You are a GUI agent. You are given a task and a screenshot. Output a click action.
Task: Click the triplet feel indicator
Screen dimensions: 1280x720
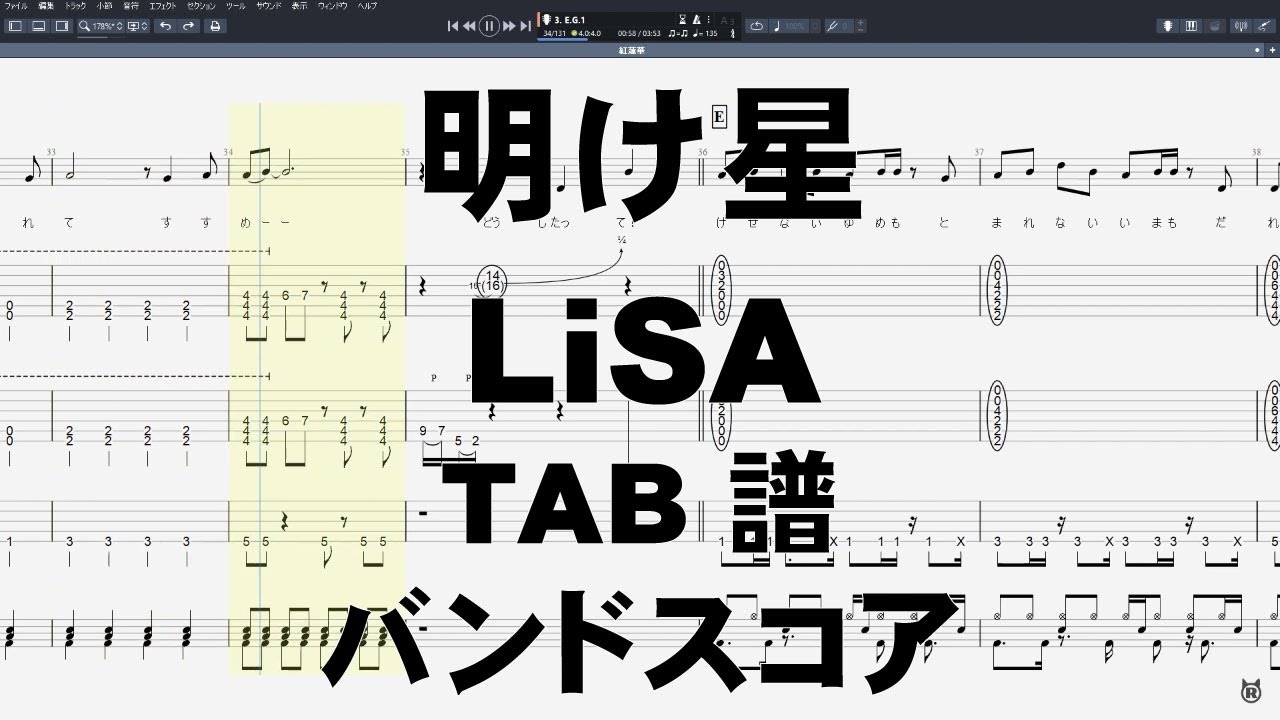tap(677, 33)
